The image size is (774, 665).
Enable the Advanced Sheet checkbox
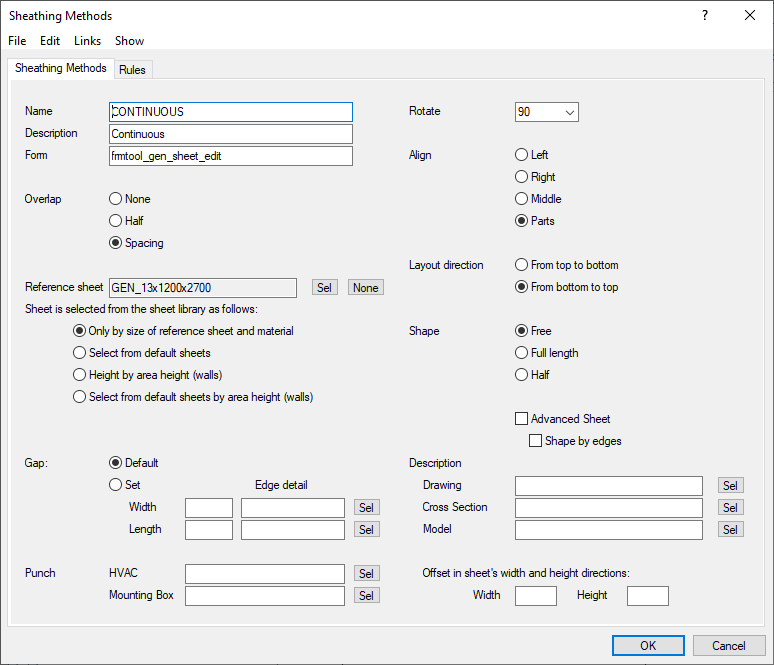(x=521, y=419)
